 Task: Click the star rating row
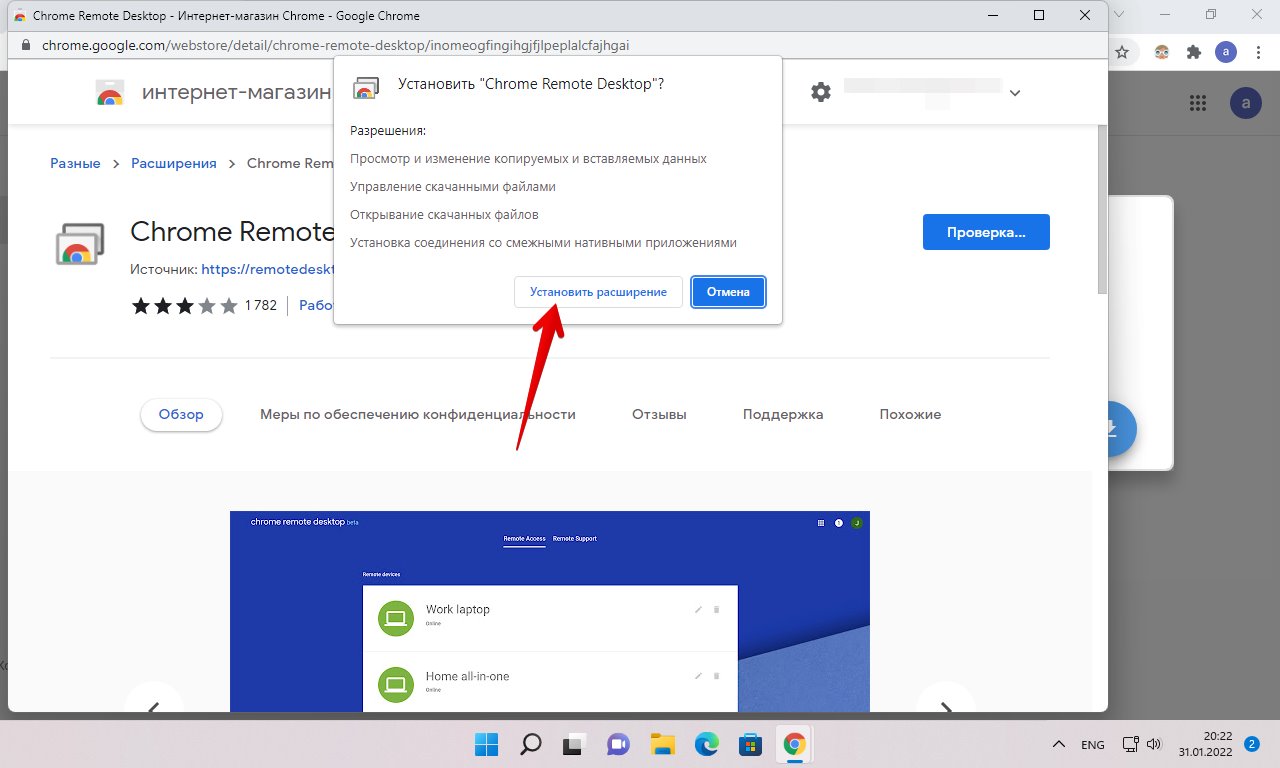point(185,305)
